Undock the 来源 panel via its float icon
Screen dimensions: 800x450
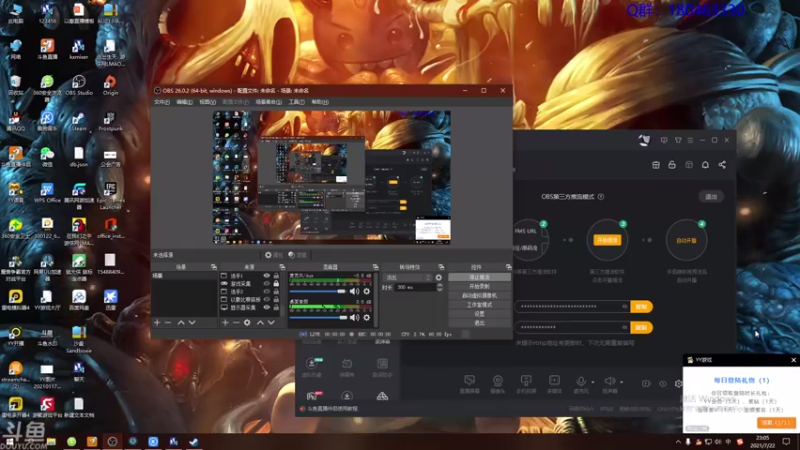(282, 267)
